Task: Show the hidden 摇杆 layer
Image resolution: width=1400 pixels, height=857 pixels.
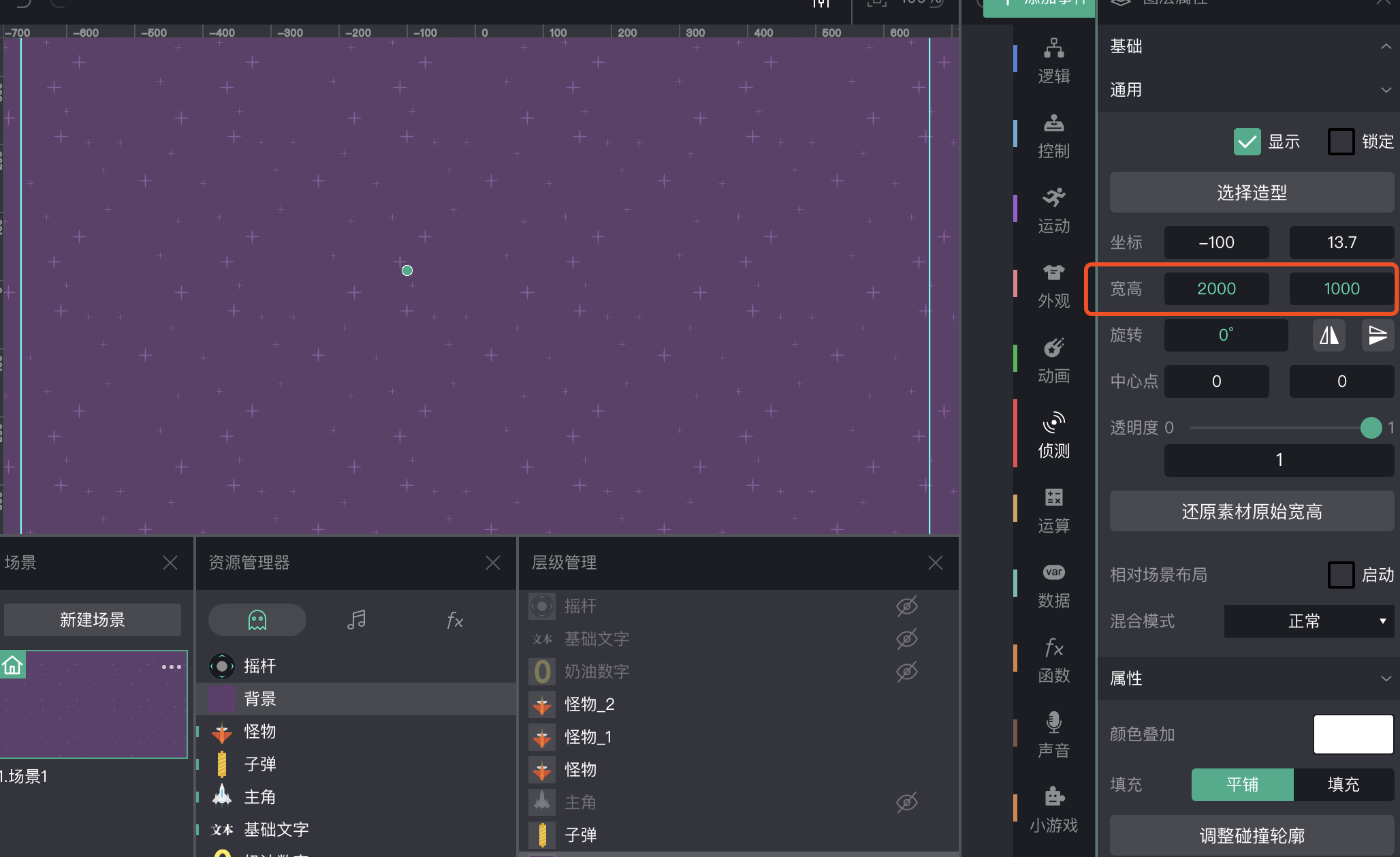Action: point(907,606)
